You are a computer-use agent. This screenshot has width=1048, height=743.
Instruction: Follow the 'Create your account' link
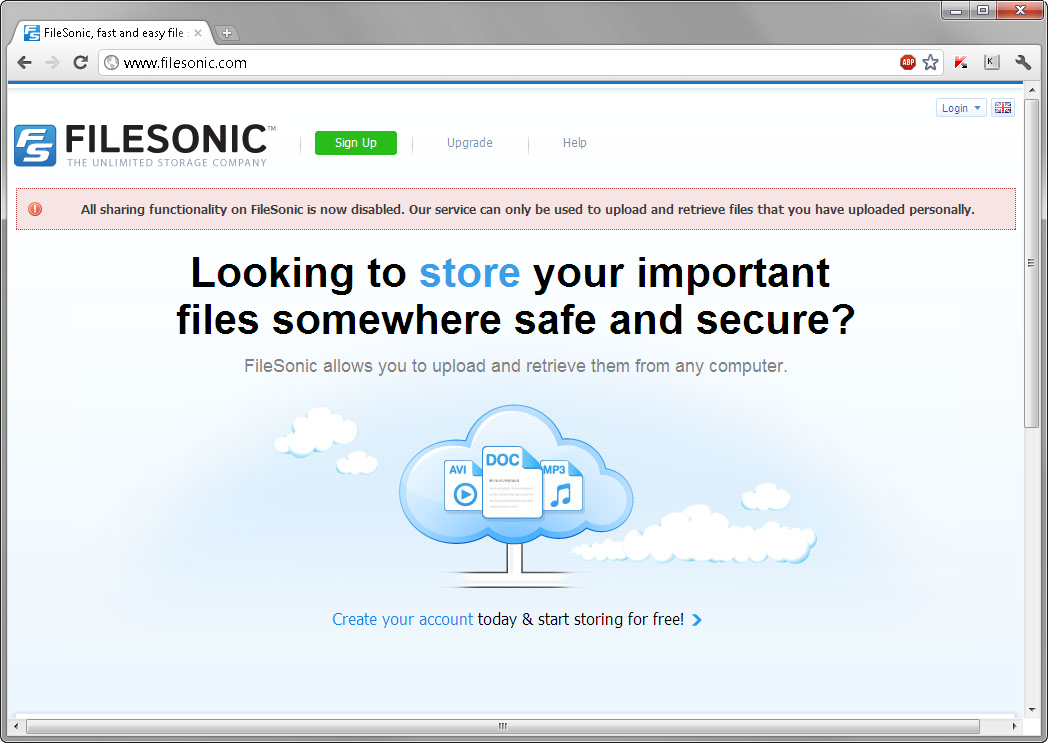[402, 619]
